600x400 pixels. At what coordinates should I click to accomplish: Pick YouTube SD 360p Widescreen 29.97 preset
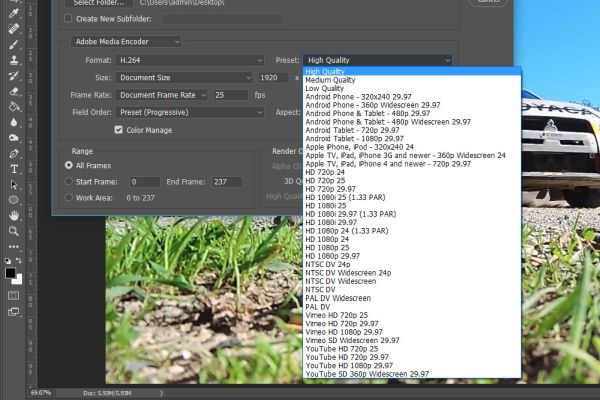pyautogui.click(x=412, y=374)
